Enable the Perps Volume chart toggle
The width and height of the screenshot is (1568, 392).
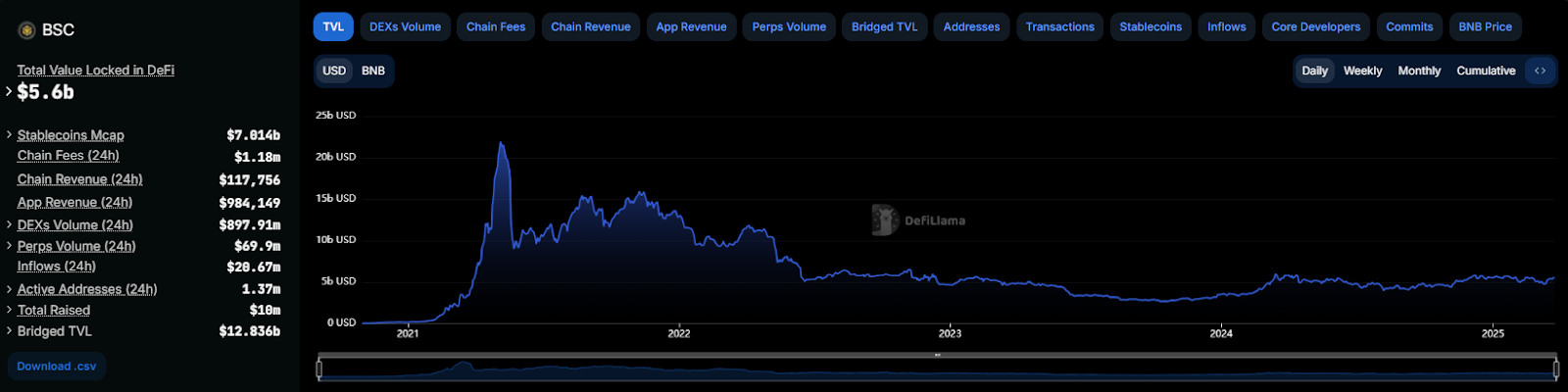tap(789, 26)
